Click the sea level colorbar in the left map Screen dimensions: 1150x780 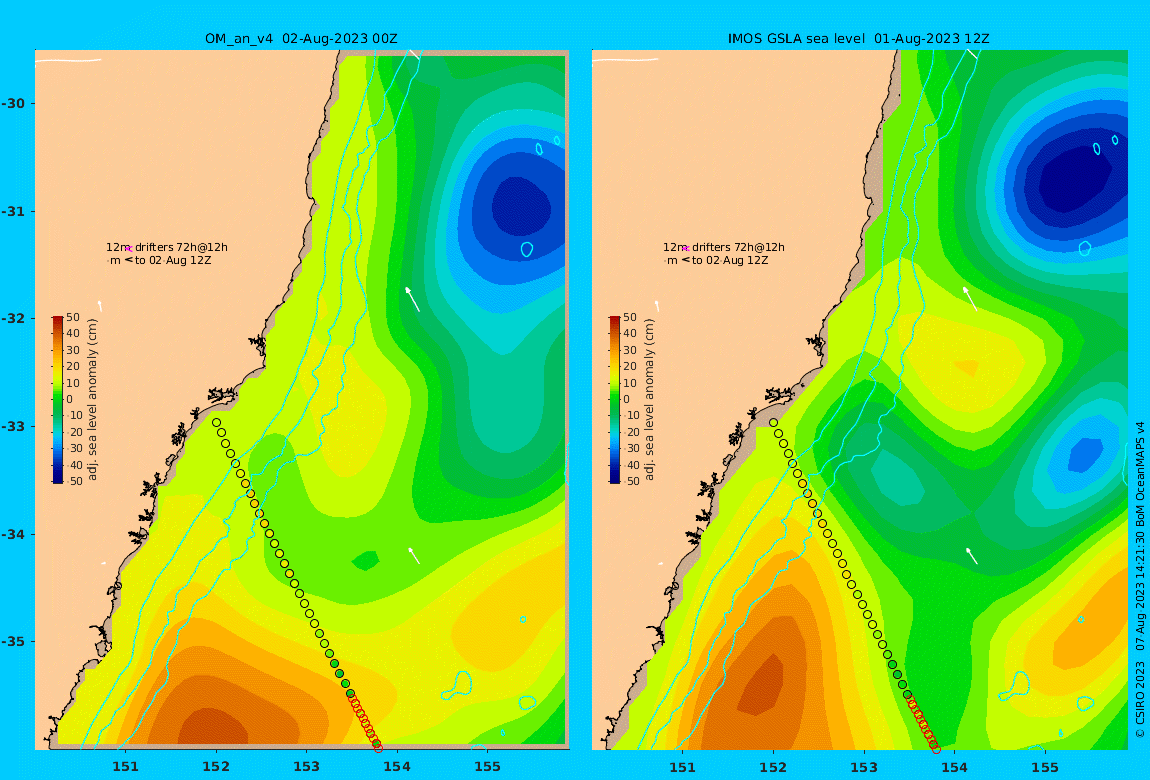pyautogui.click(x=58, y=400)
